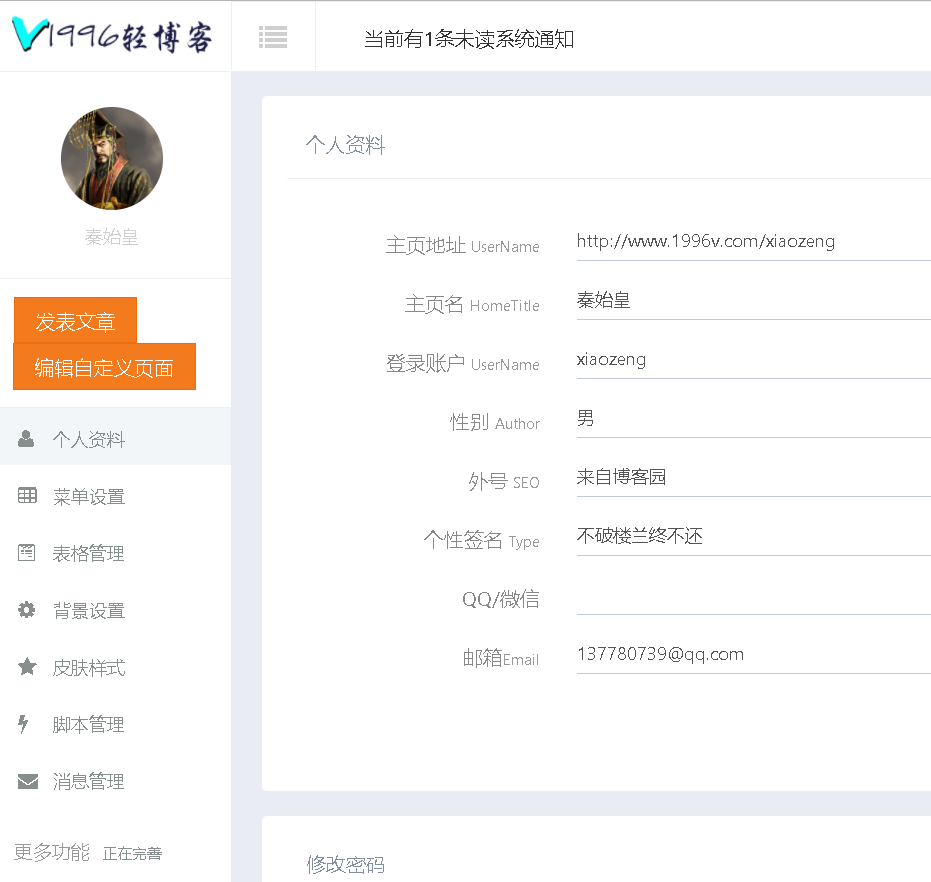
Task: Open the 1996 轻博客 logo homepage
Action: click(112, 37)
